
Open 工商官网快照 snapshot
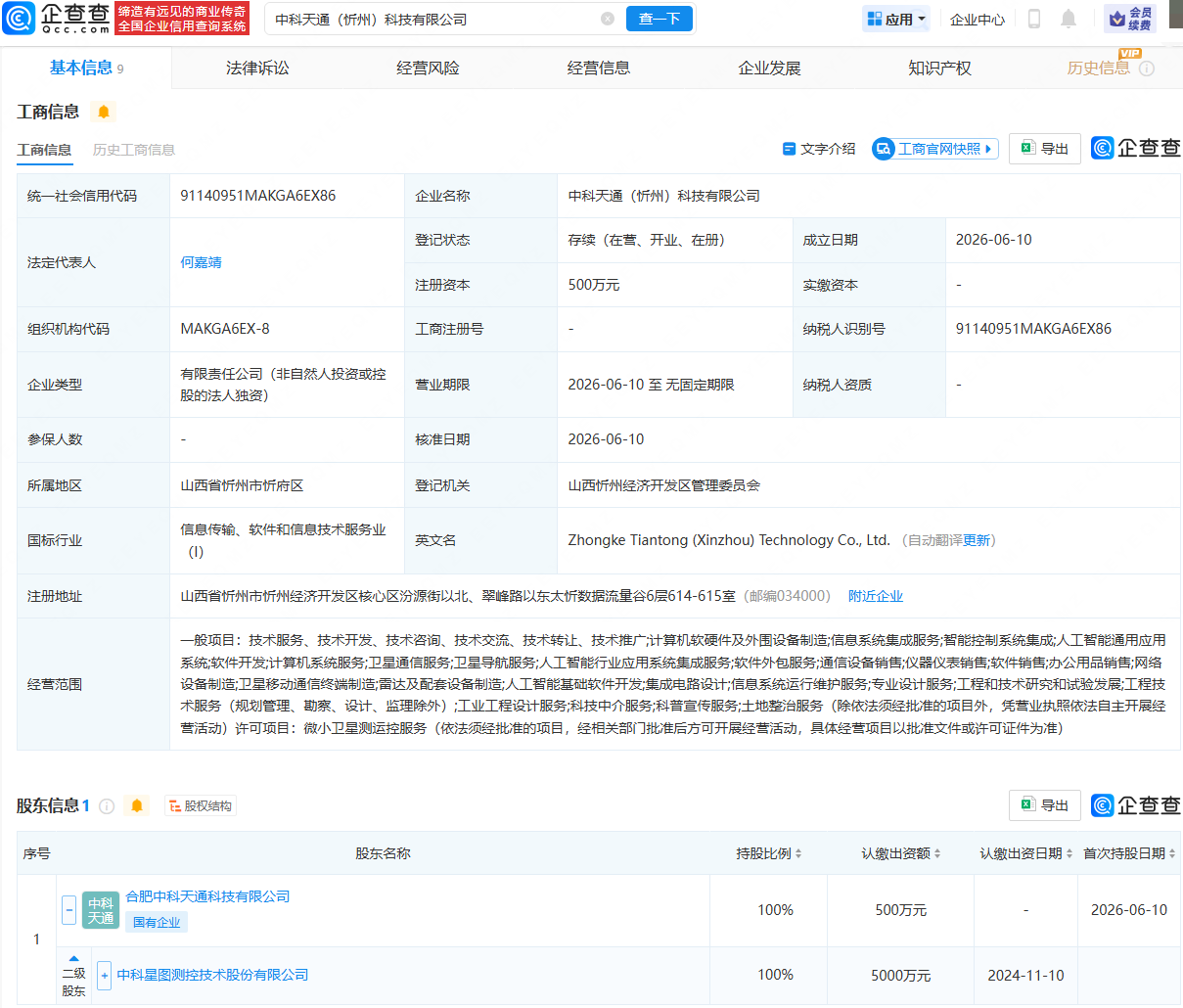click(935, 149)
